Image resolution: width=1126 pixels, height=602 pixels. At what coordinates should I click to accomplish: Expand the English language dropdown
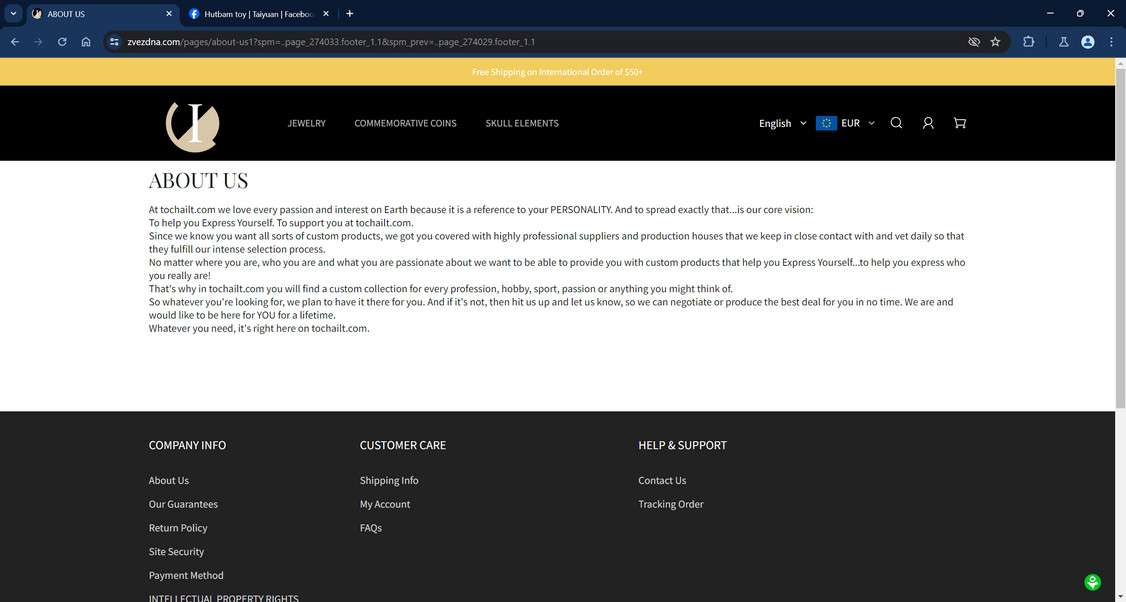pos(783,123)
